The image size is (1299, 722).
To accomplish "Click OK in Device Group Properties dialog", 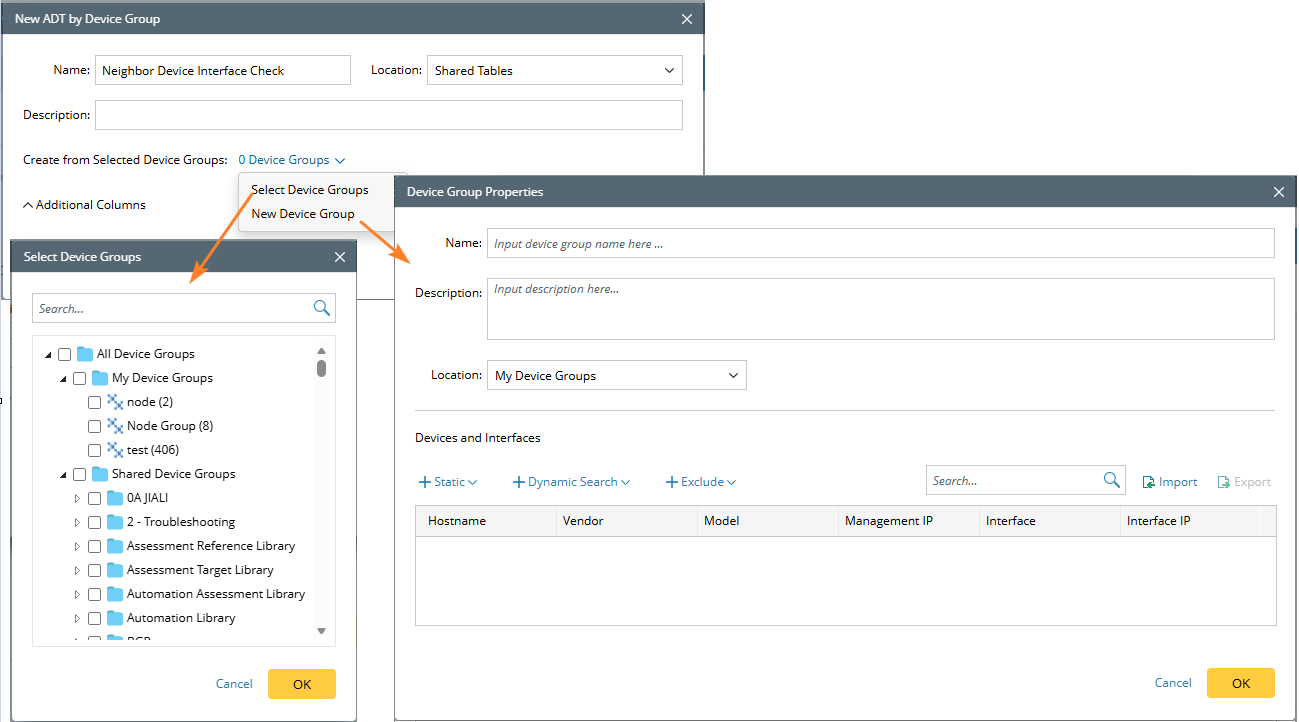I will point(1240,683).
